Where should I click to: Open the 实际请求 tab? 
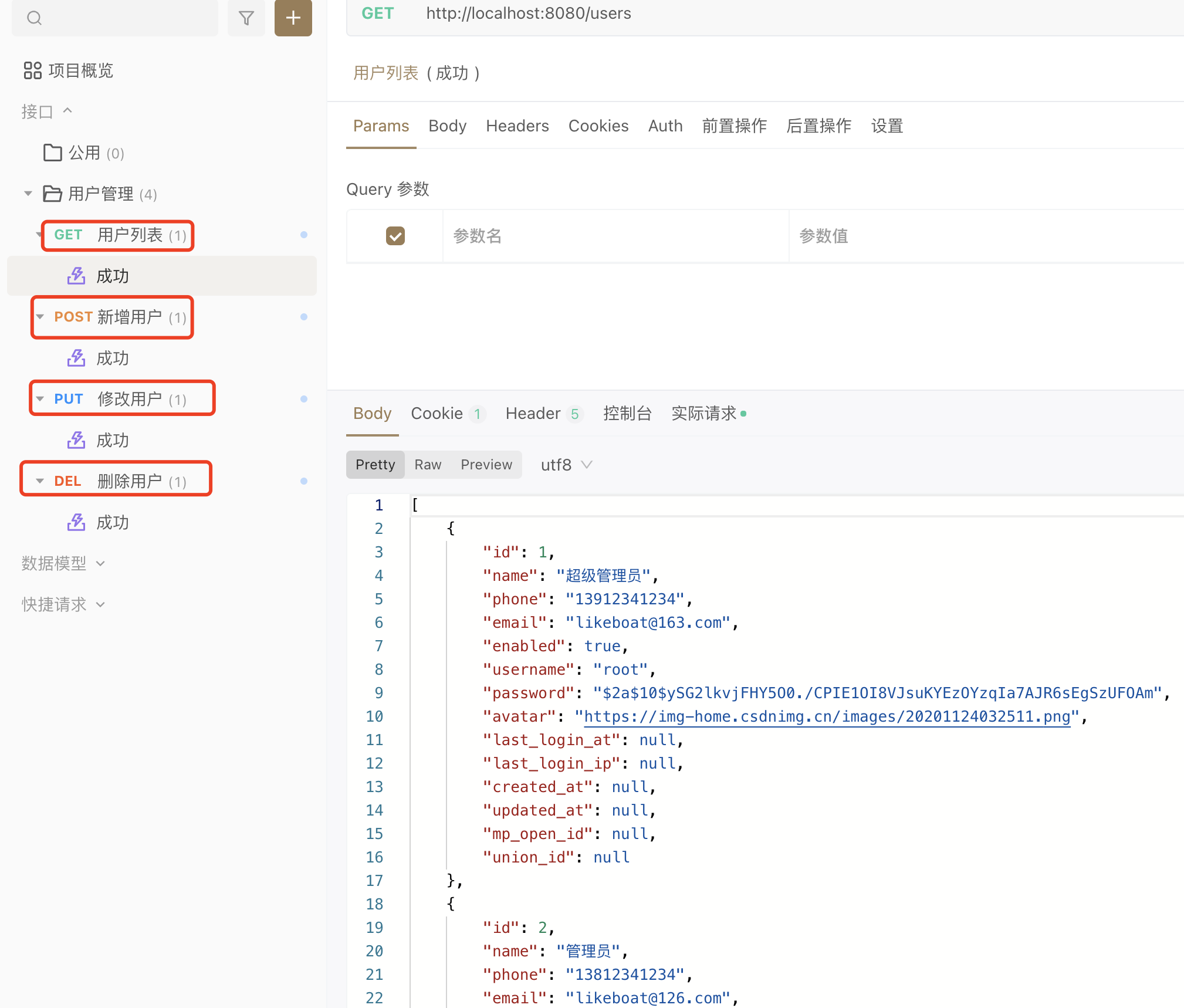(709, 414)
